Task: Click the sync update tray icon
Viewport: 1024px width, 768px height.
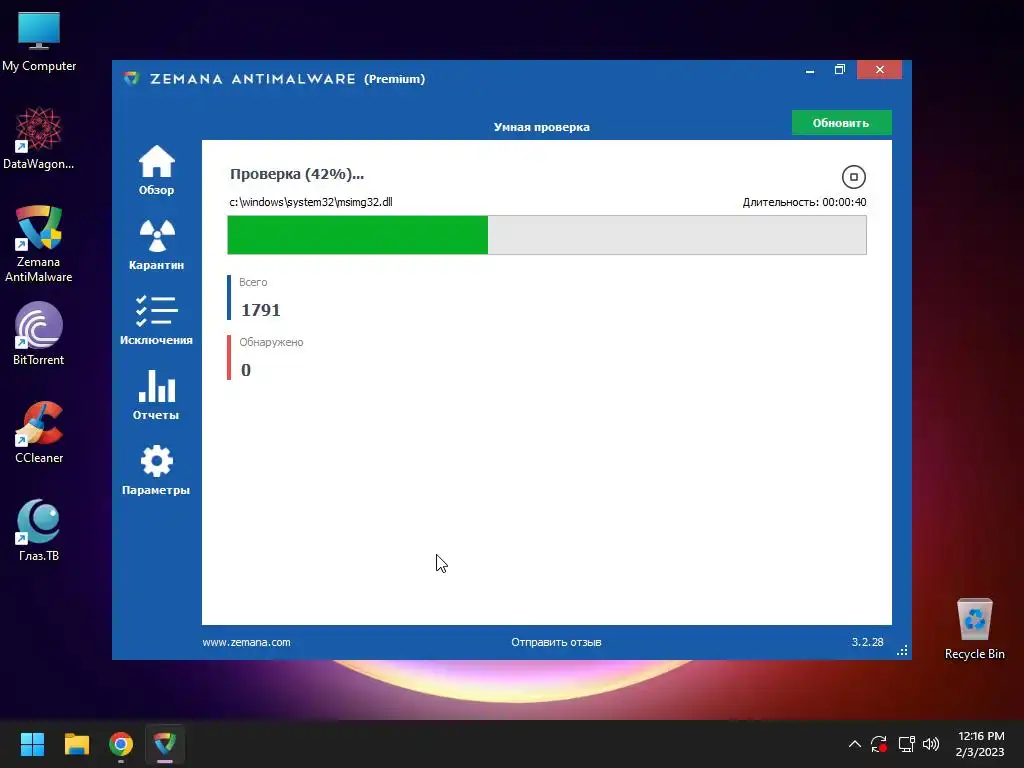Action: (x=879, y=744)
